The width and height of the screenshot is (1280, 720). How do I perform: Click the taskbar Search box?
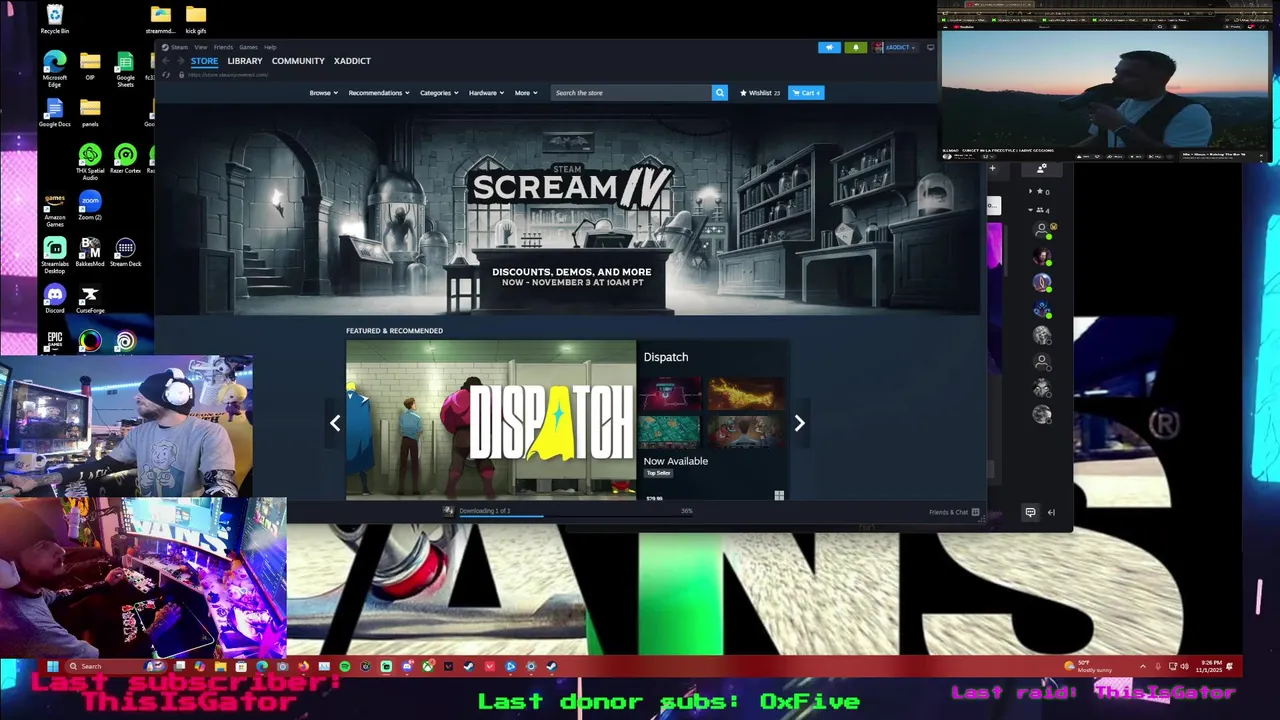coord(115,666)
